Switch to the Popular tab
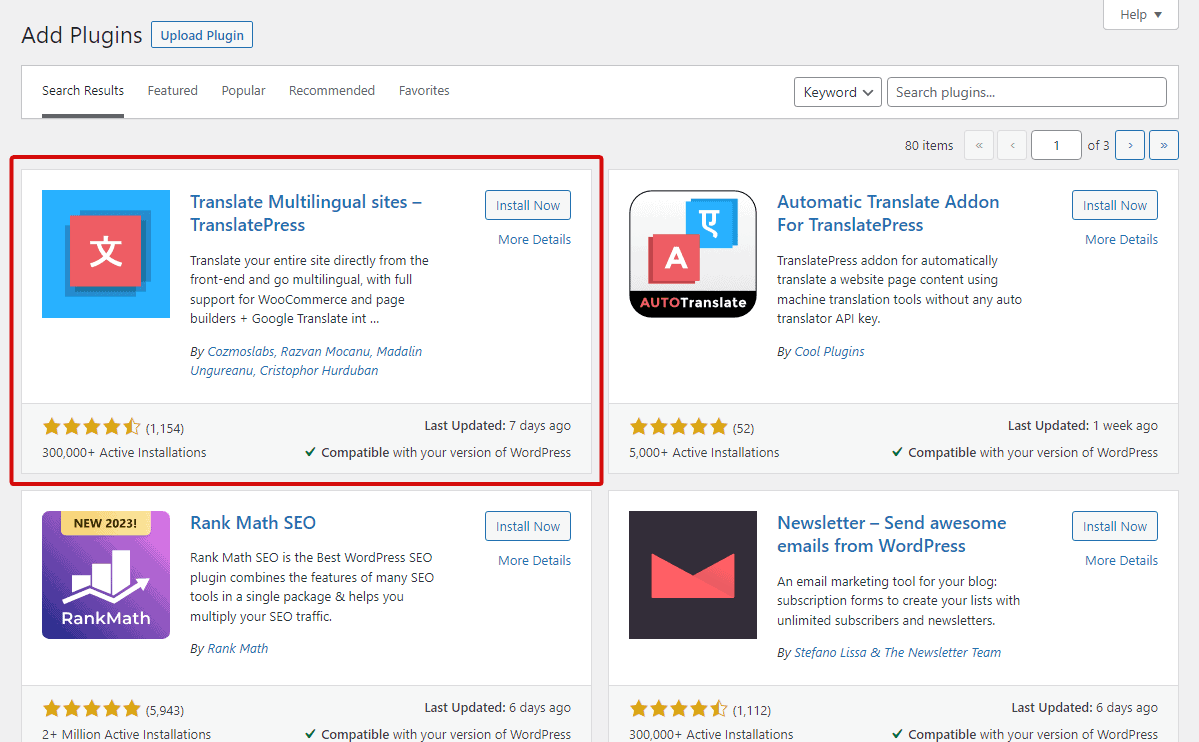 (243, 91)
